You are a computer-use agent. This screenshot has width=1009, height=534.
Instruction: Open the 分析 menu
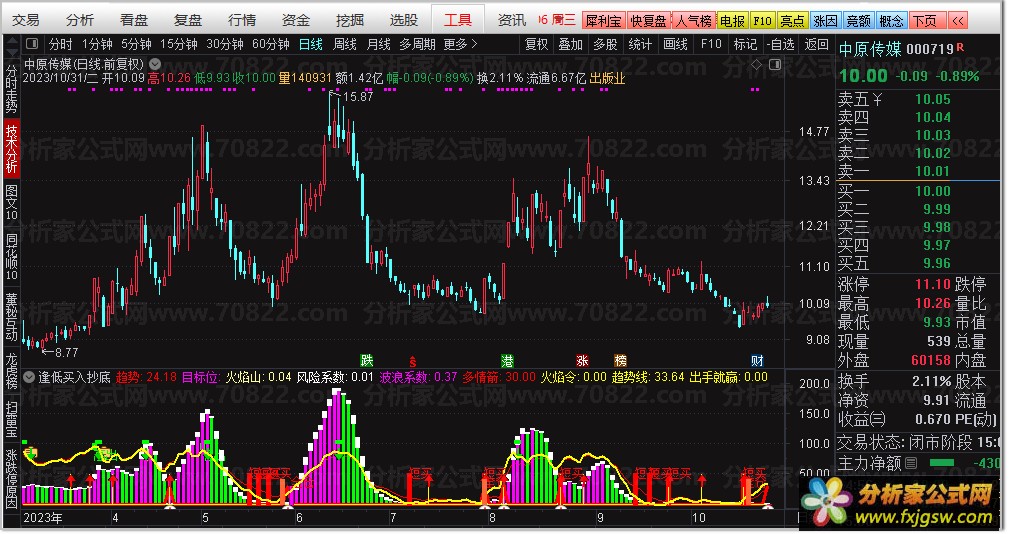(80, 21)
